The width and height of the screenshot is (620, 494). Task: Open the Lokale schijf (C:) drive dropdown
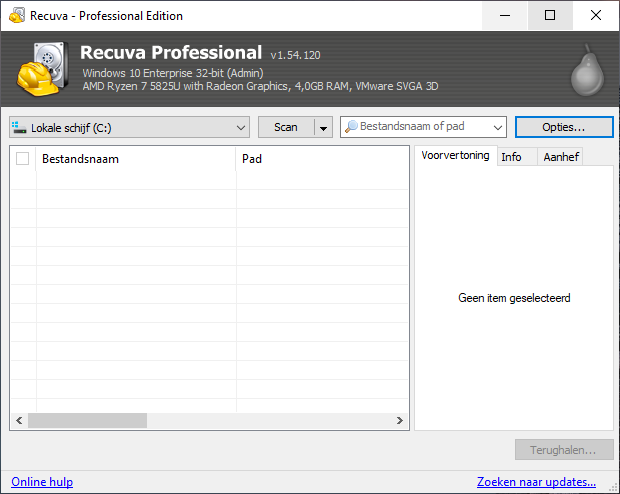[129, 127]
